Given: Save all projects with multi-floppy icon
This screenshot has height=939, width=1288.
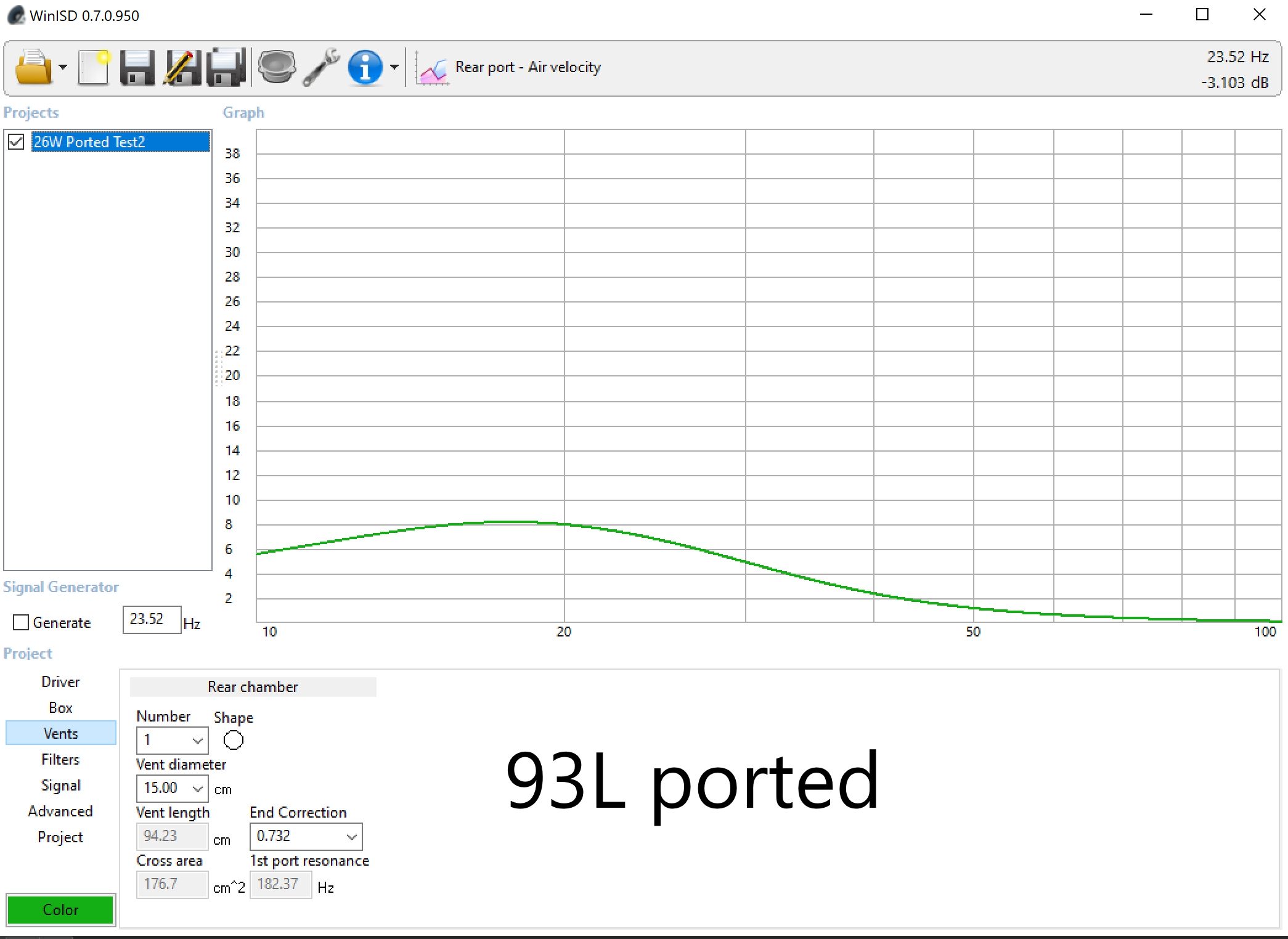Looking at the screenshot, I should (x=226, y=67).
